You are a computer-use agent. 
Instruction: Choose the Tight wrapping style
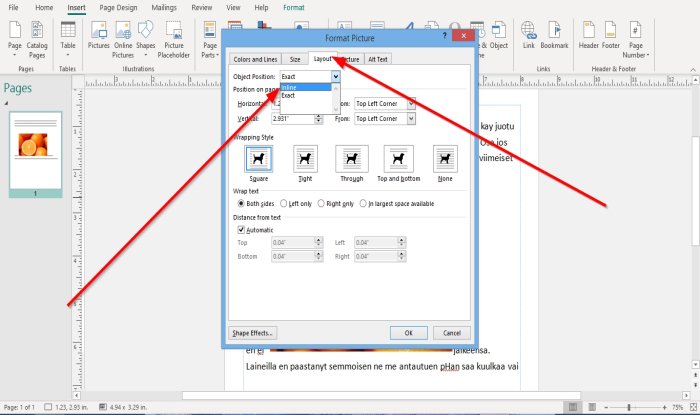point(305,159)
